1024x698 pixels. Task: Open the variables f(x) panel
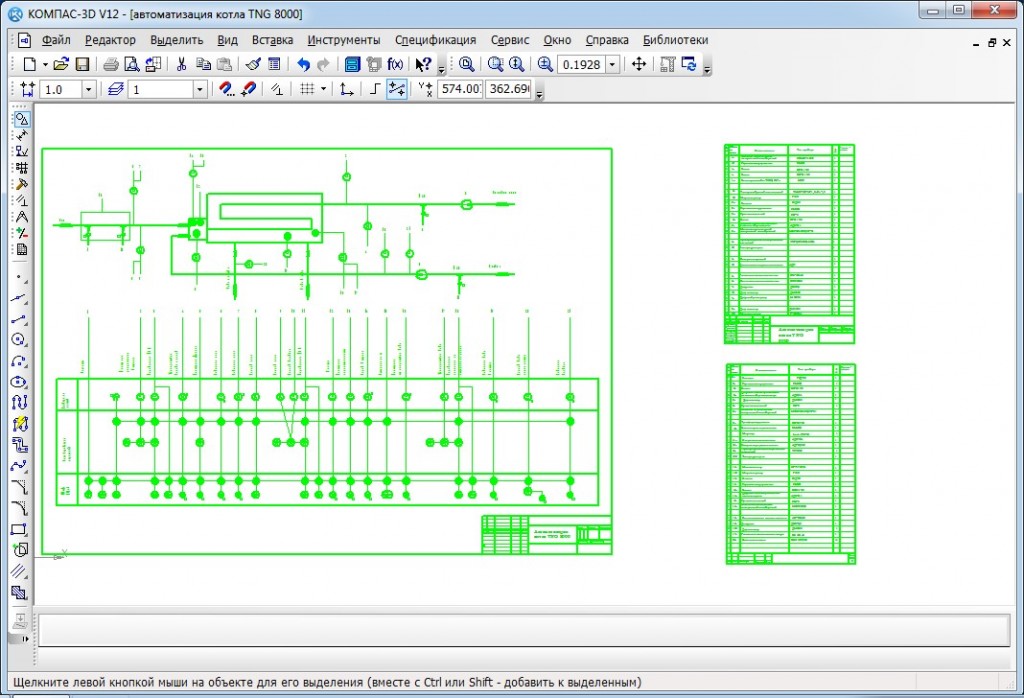pos(394,64)
